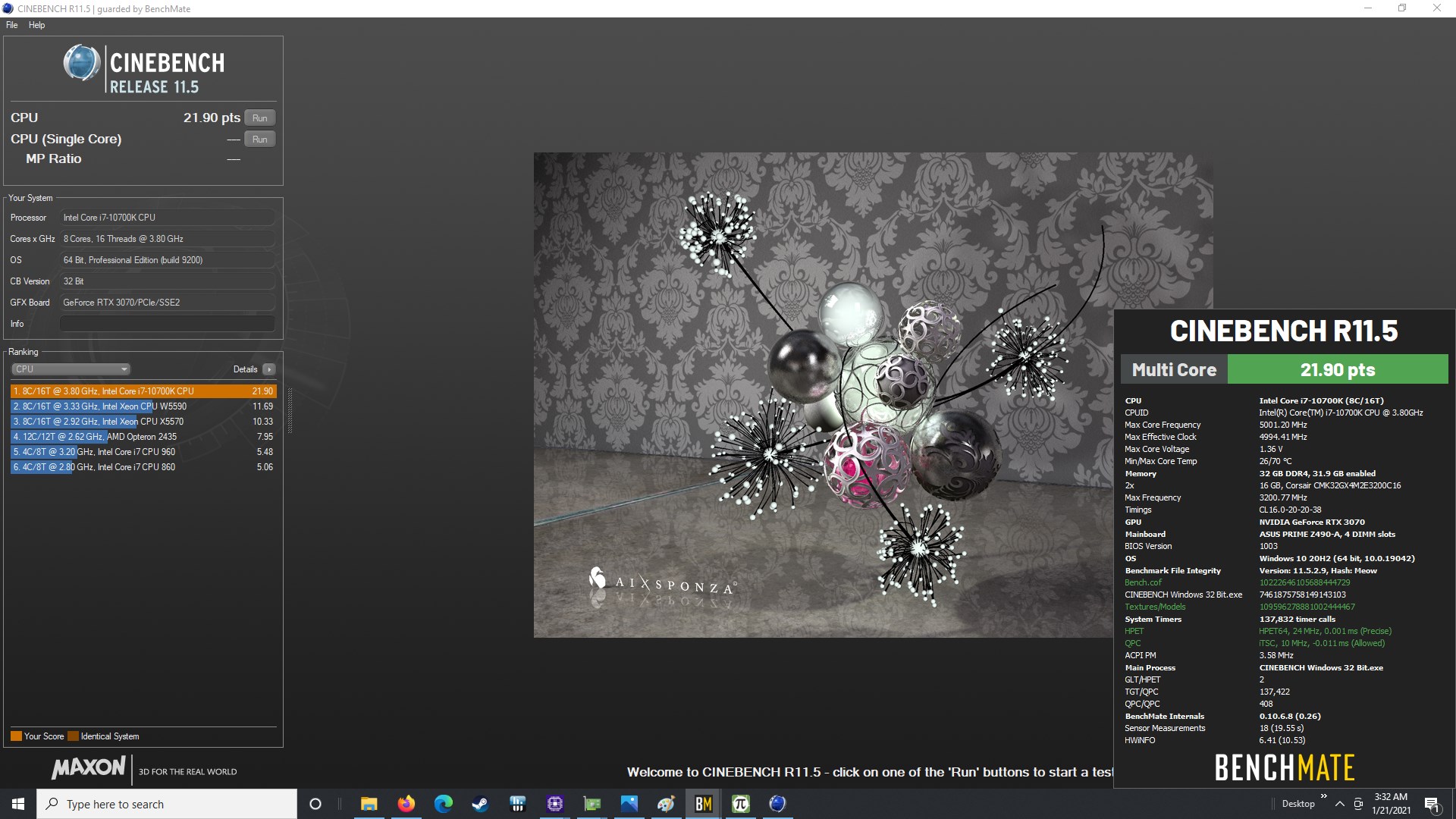The width and height of the screenshot is (1456, 819).
Task: Open the File menu
Action: pos(12,25)
